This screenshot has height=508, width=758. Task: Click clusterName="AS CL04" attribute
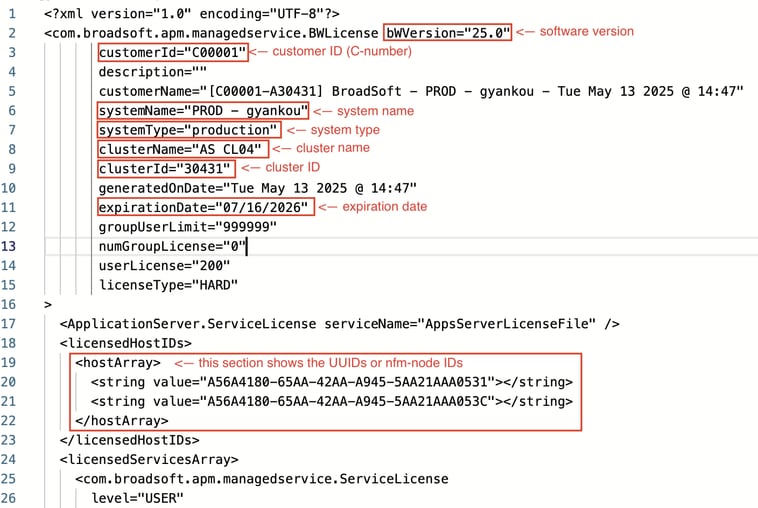pos(180,149)
